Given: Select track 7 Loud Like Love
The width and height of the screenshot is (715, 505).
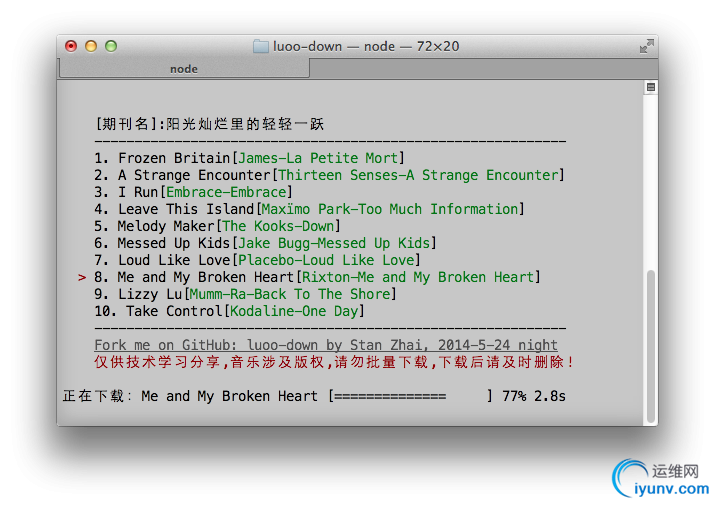Looking at the screenshot, I should point(257,260).
